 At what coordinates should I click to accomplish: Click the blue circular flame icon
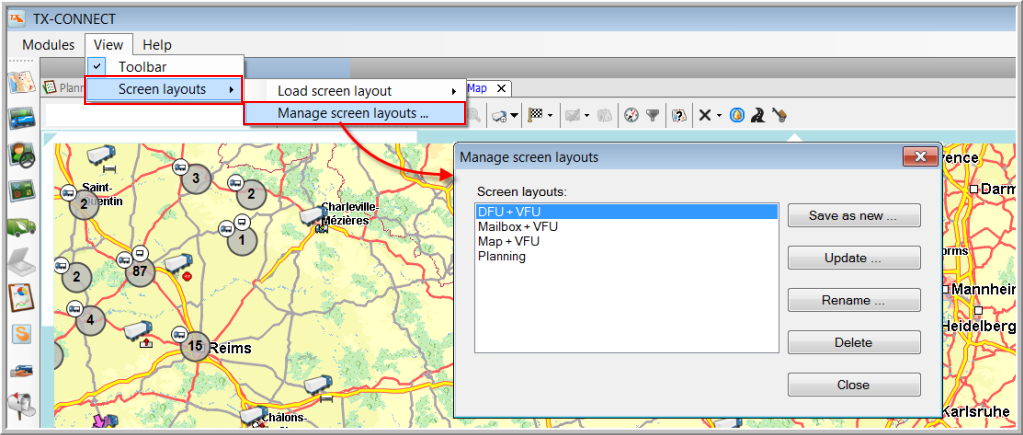pos(737,115)
